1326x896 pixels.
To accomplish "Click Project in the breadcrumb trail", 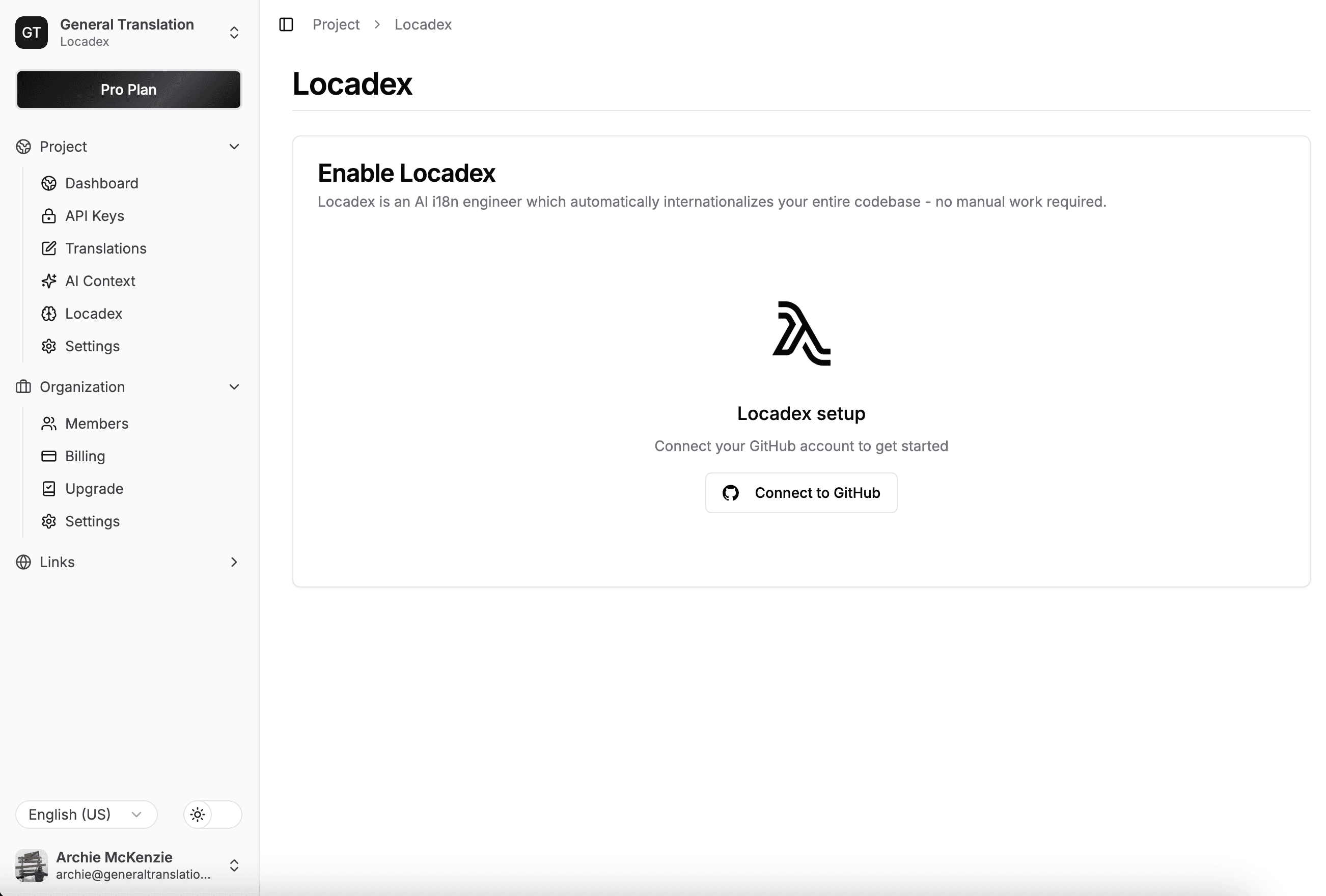I will click(x=336, y=24).
